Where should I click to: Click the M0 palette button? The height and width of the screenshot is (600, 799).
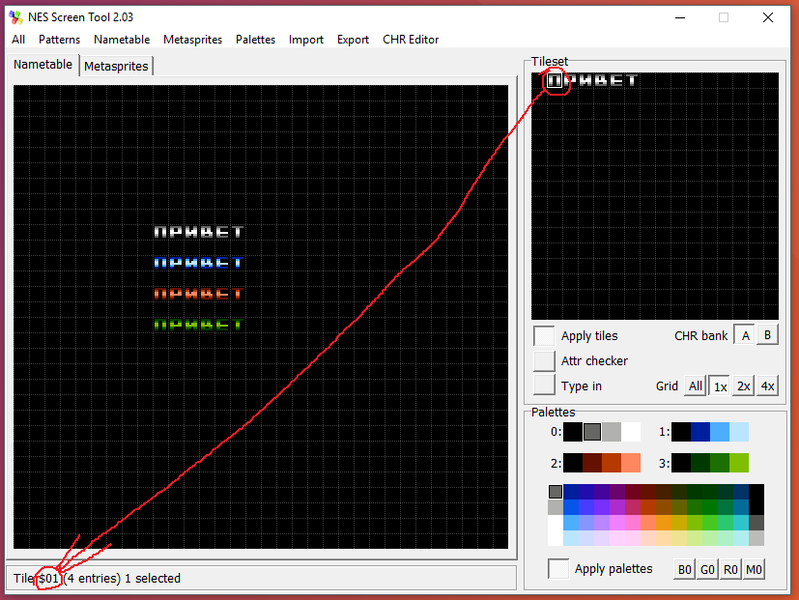coord(755,569)
